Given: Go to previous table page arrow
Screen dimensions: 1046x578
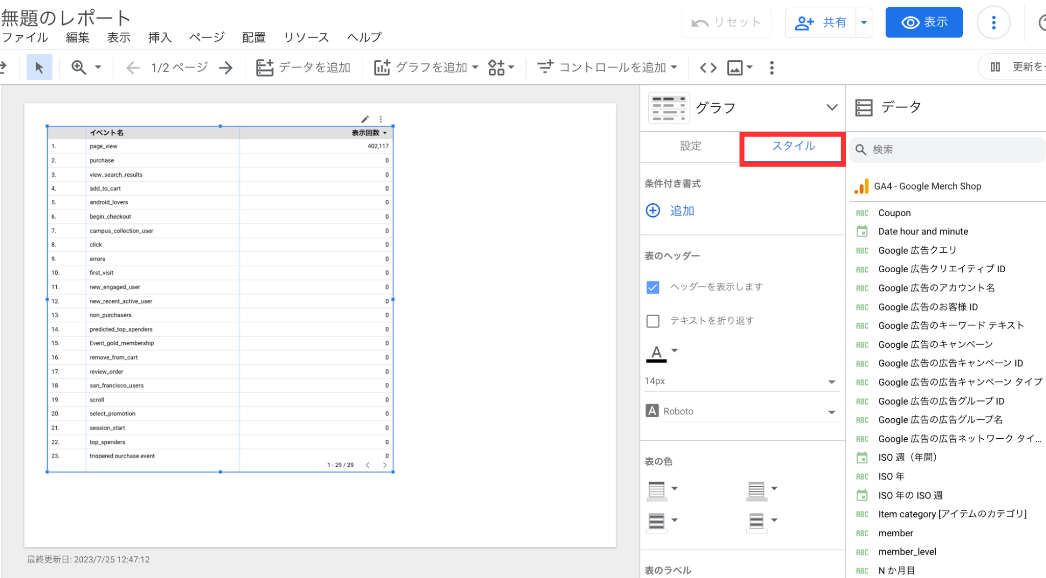Looking at the screenshot, I should pyautogui.click(x=368, y=465).
